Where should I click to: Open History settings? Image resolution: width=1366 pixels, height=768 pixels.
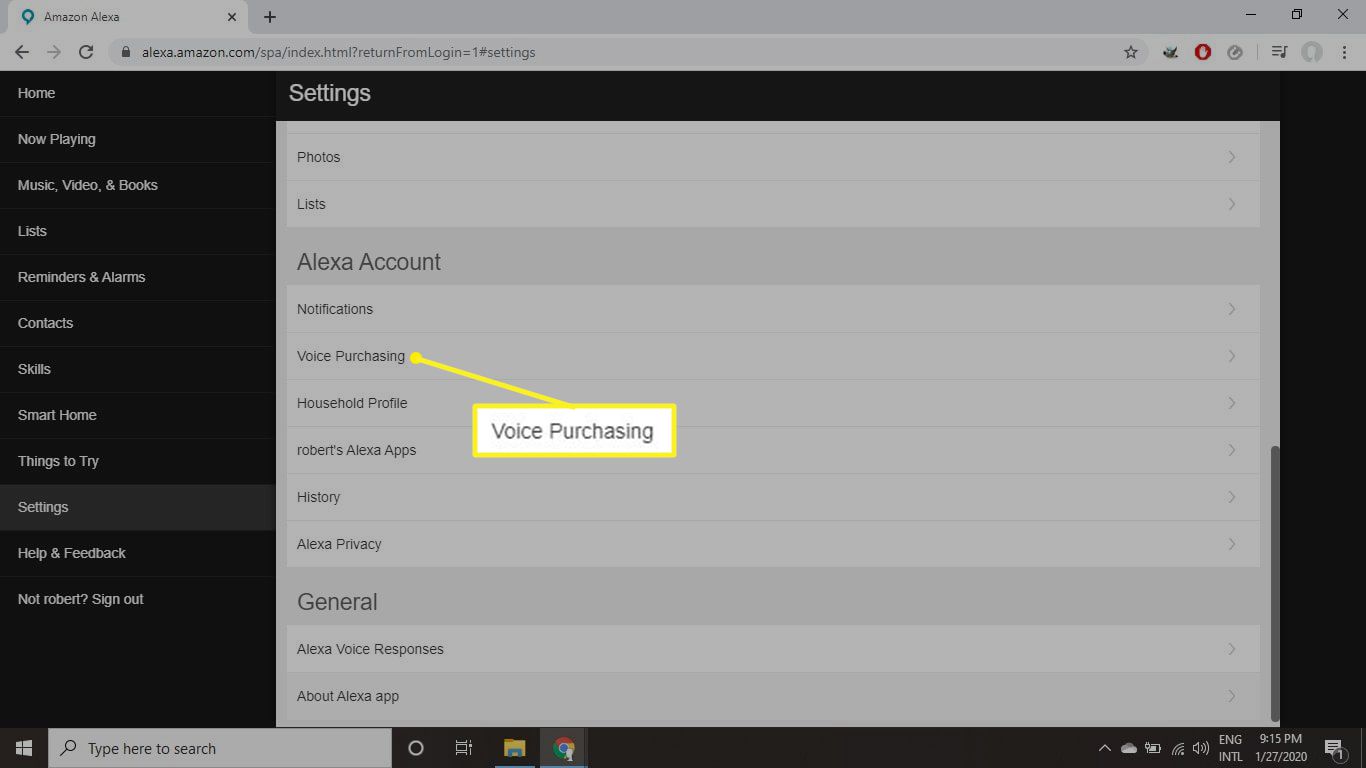pos(773,497)
